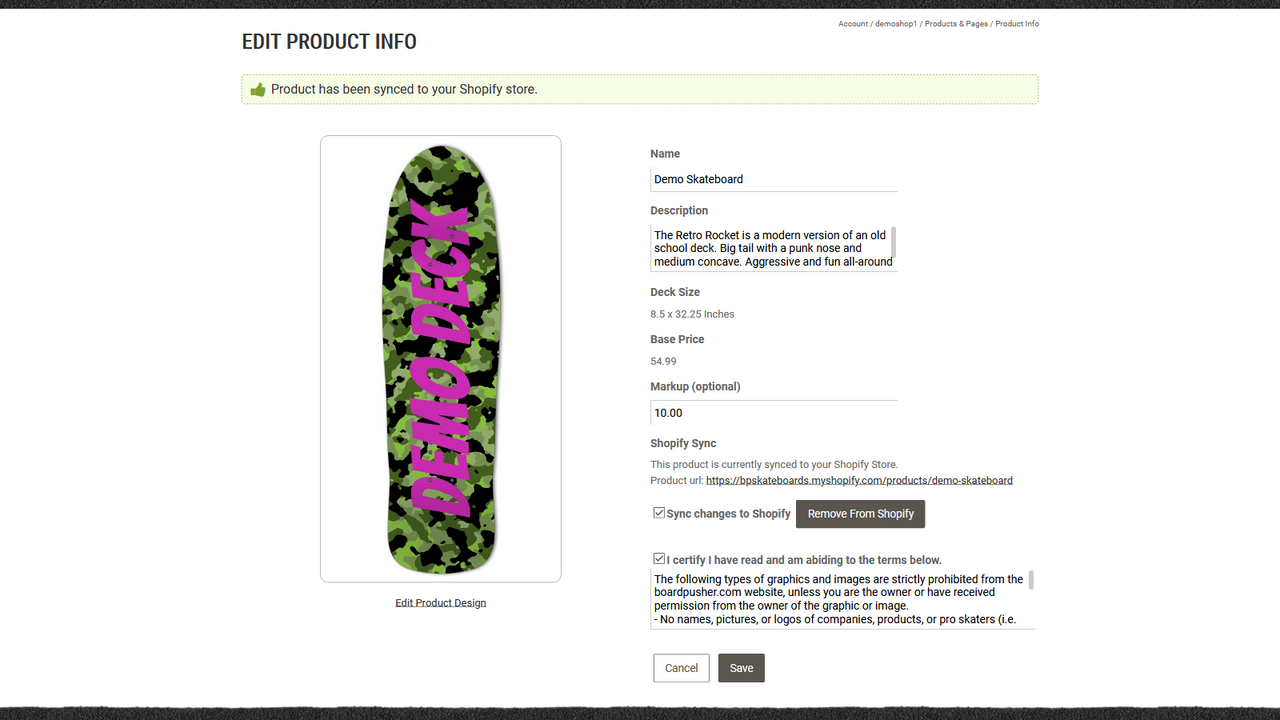This screenshot has height=720, width=1280.
Task: Toggle the terms certification checkbox
Action: 659,558
